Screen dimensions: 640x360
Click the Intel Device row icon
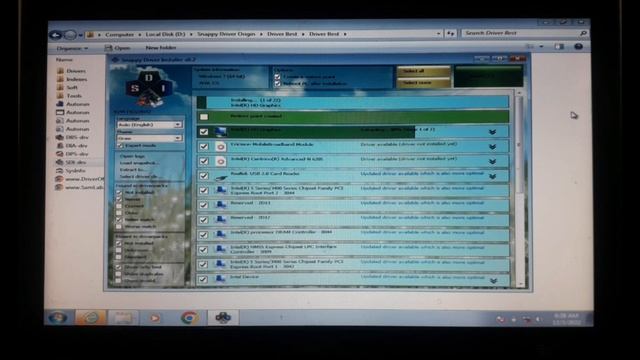pyautogui.click(x=221, y=279)
